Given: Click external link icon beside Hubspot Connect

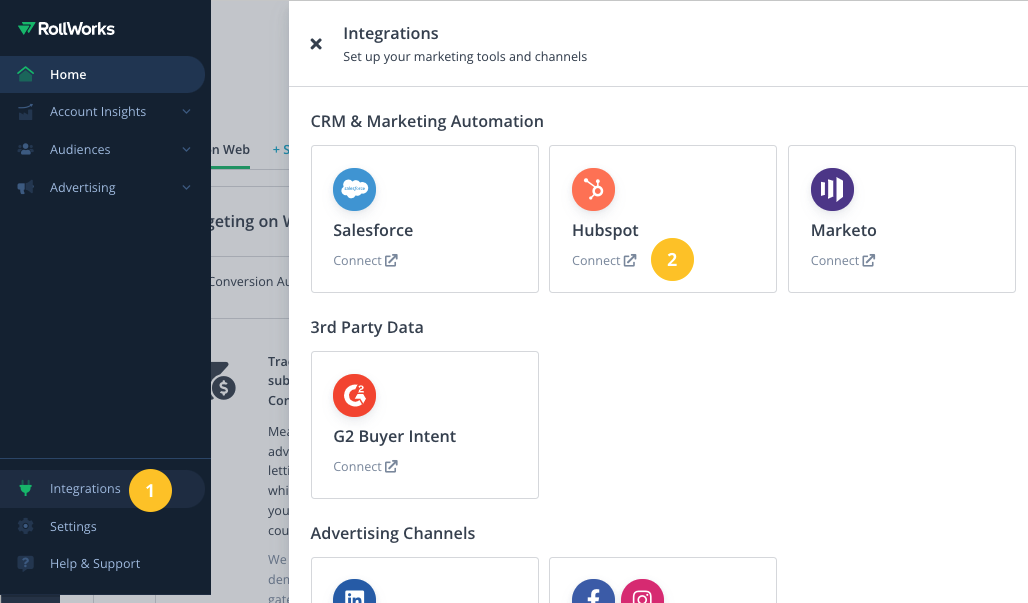Looking at the screenshot, I should point(630,260).
